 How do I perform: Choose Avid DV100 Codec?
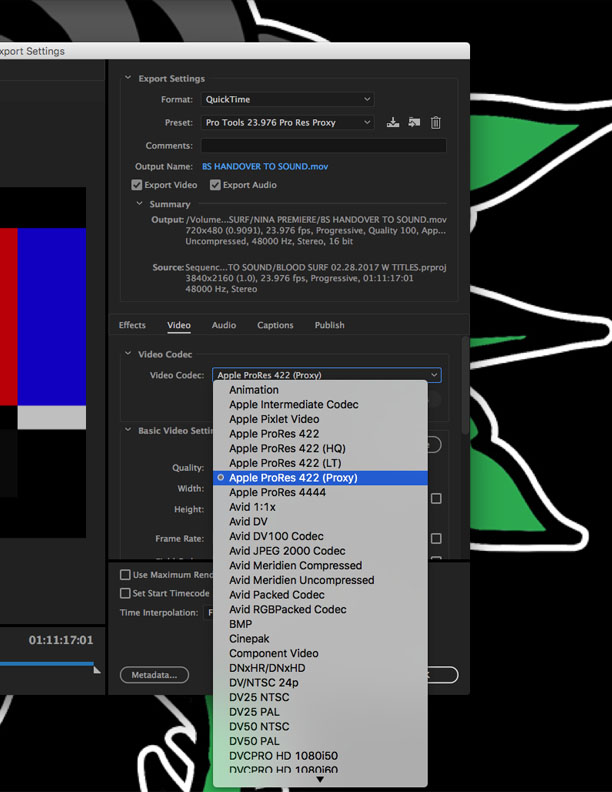(320, 536)
